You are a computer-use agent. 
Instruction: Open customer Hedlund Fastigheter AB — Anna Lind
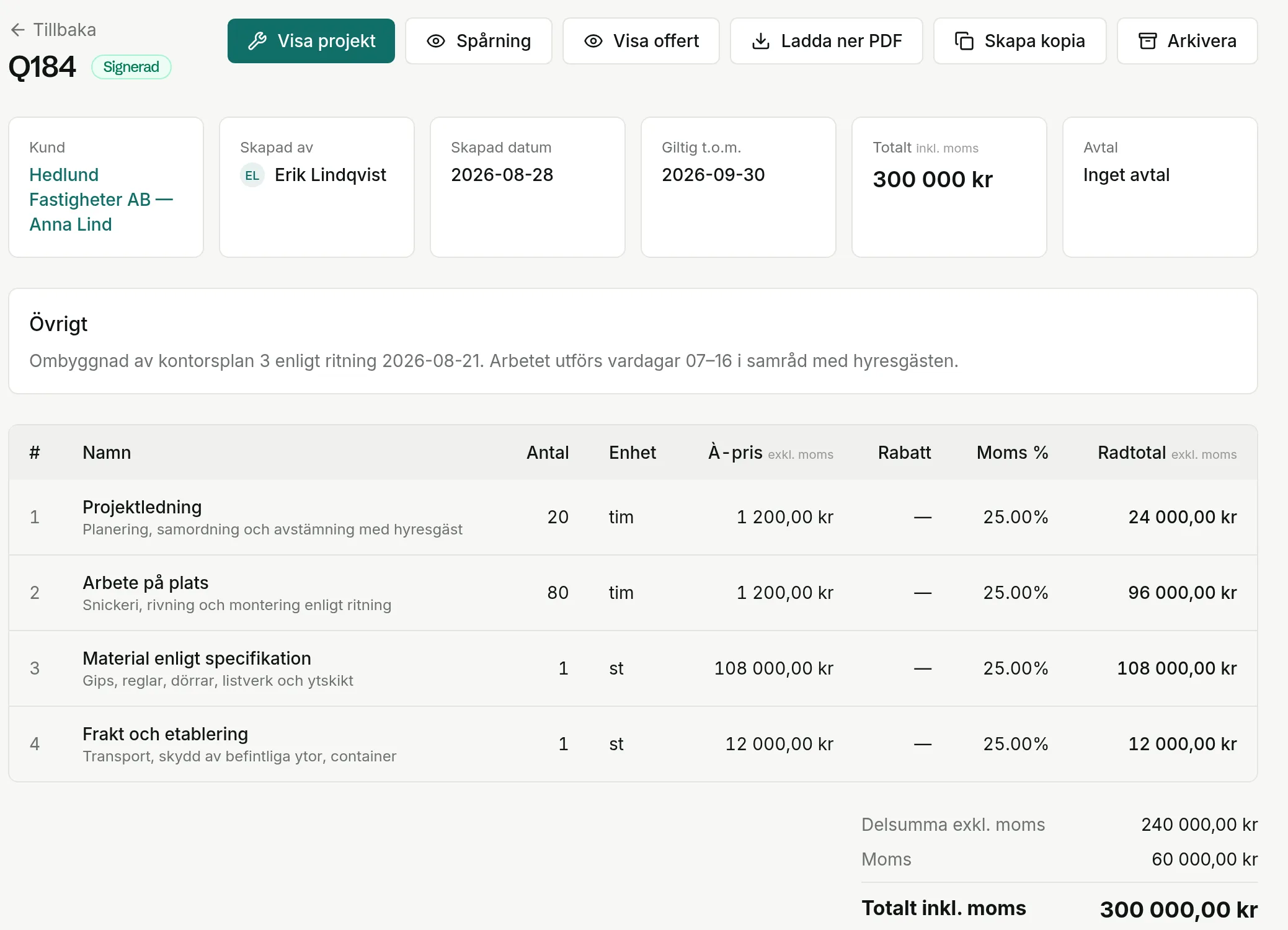[x=101, y=200]
